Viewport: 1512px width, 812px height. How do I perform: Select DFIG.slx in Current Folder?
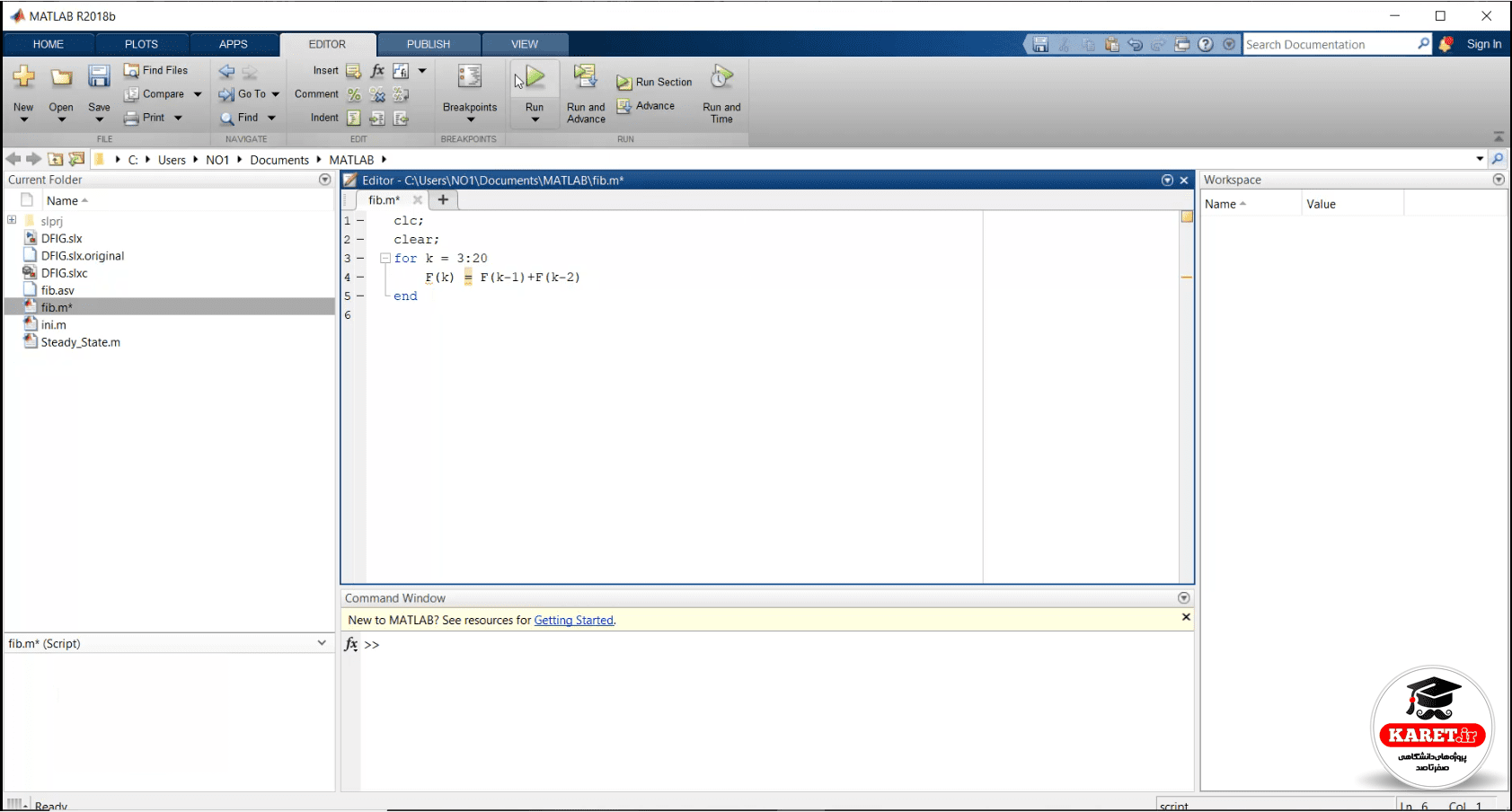click(x=62, y=239)
